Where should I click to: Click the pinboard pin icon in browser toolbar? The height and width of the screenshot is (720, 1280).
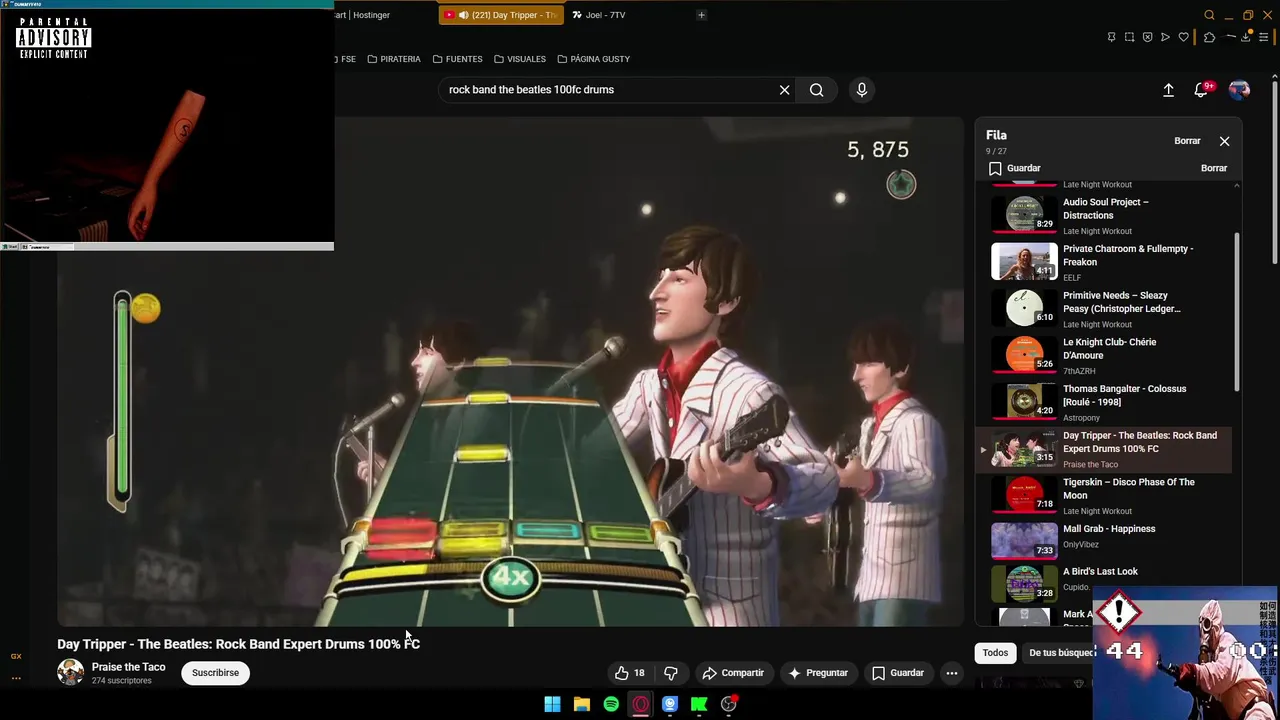tap(1111, 37)
